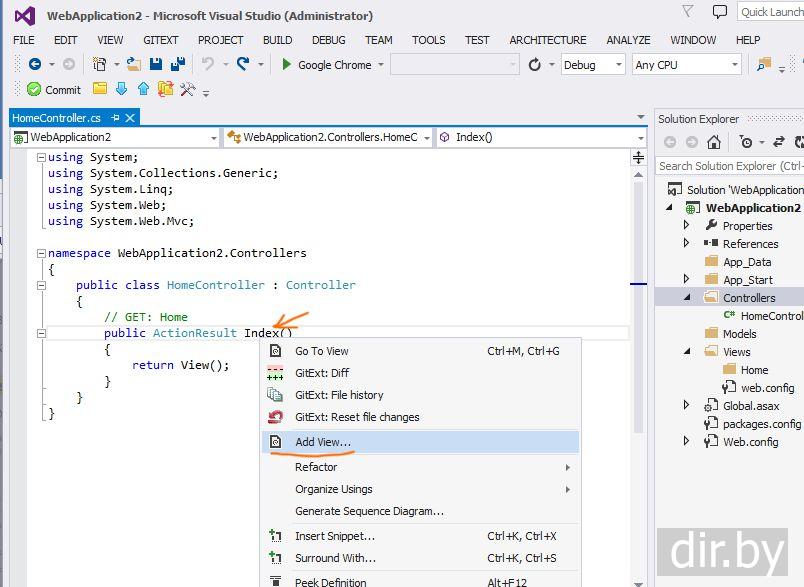Click the Redo arrow icon
Image resolution: width=804 pixels, height=587 pixels.
tap(242, 64)
